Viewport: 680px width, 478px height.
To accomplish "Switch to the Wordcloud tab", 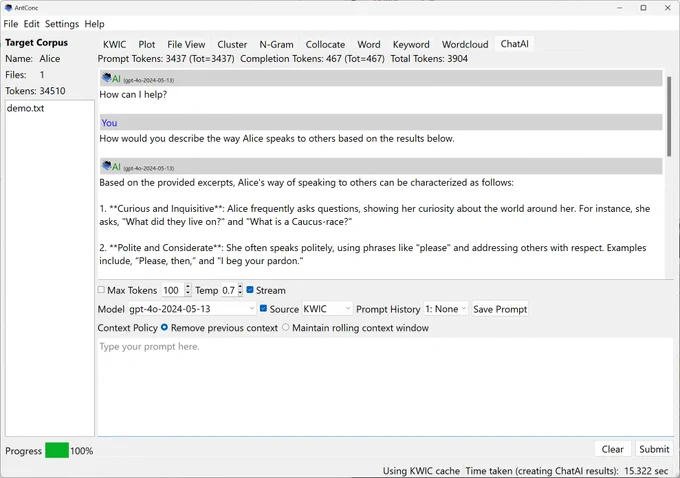I will pos(465,44).
